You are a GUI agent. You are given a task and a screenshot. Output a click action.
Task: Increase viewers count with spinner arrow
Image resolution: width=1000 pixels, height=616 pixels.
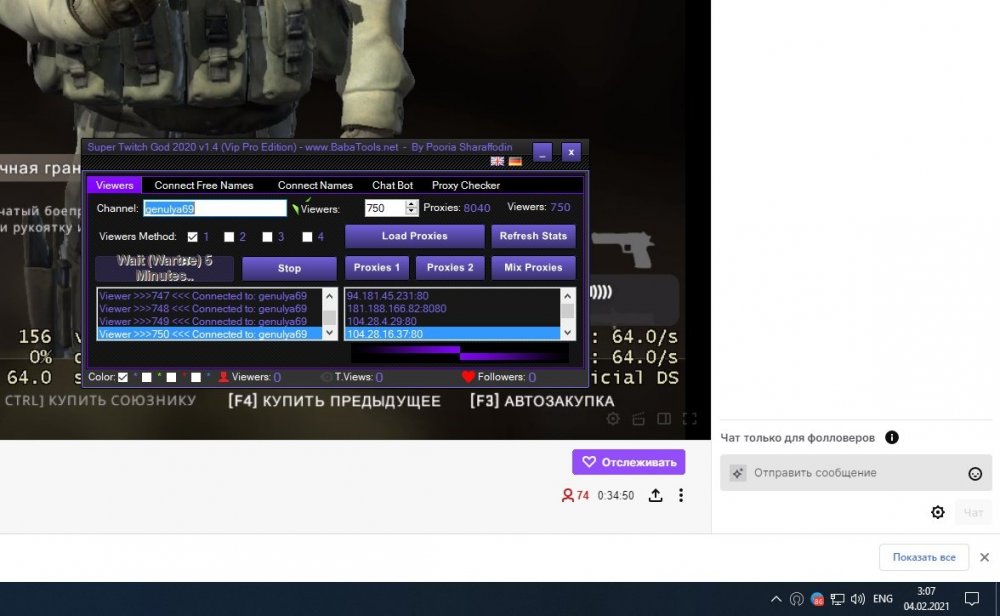coord(411,204)
